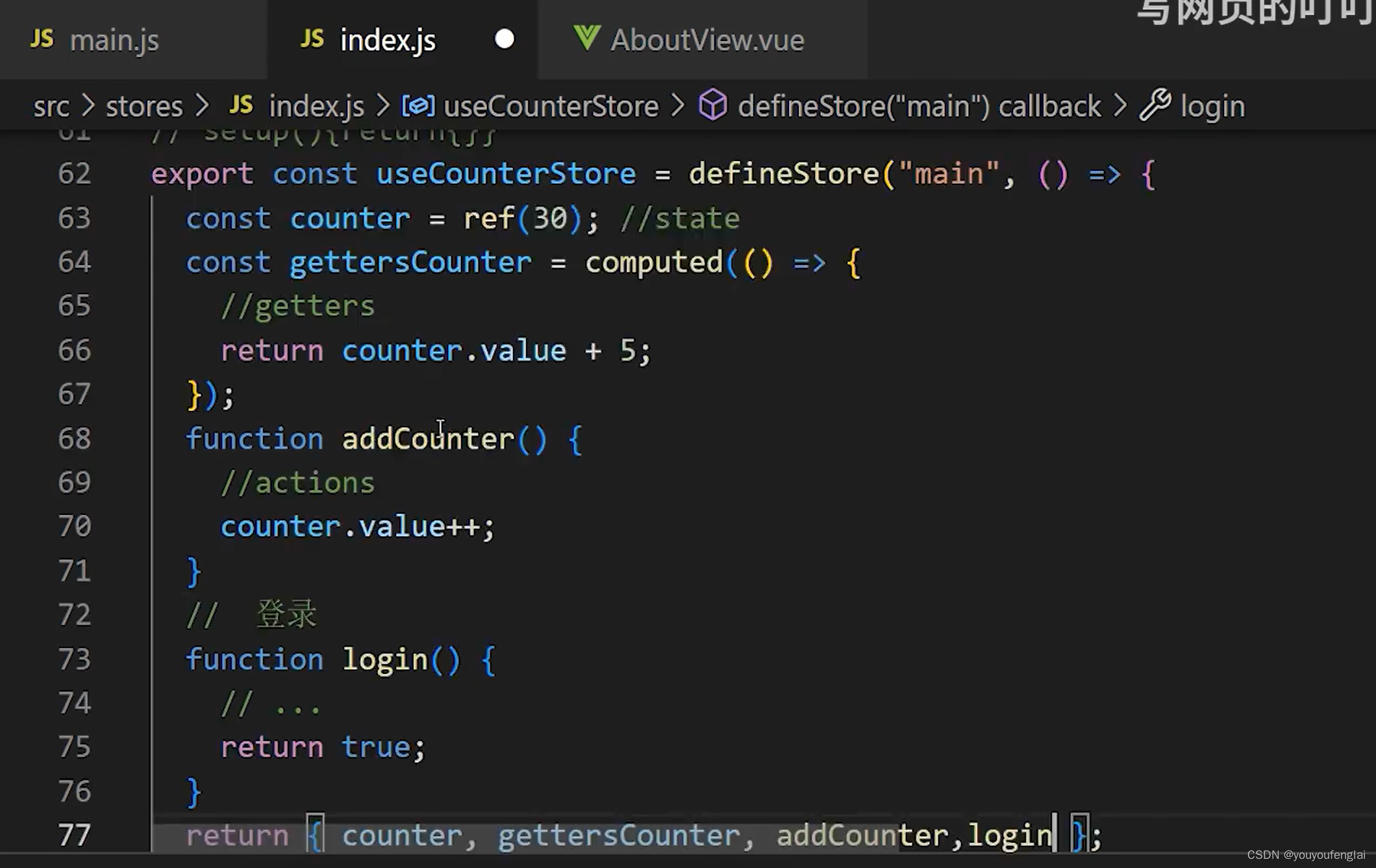Screen dimensions: 1376x868
Task: Click line number 68 in gutter
Action: pyautogui.click(x=74, y=439)
